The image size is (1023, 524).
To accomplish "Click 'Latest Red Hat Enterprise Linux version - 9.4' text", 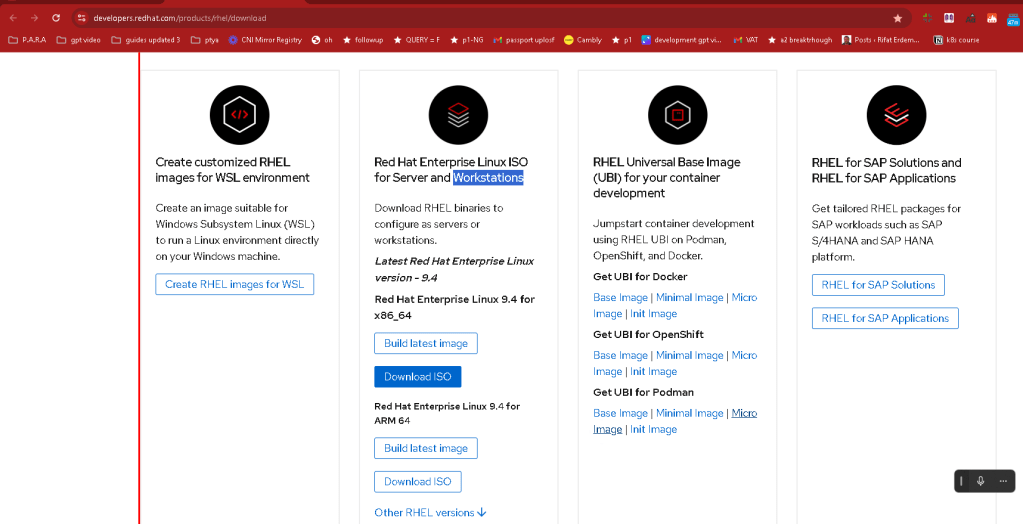I will pos(454,270).
